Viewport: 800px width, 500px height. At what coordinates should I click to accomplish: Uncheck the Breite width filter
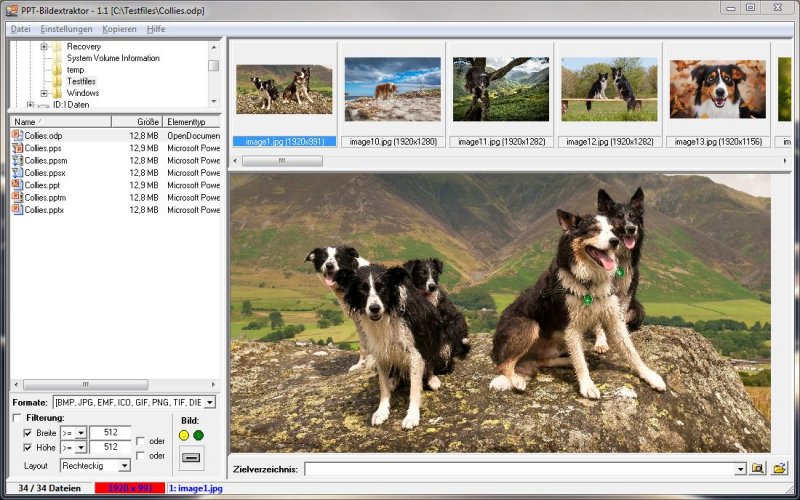(28, 433)
